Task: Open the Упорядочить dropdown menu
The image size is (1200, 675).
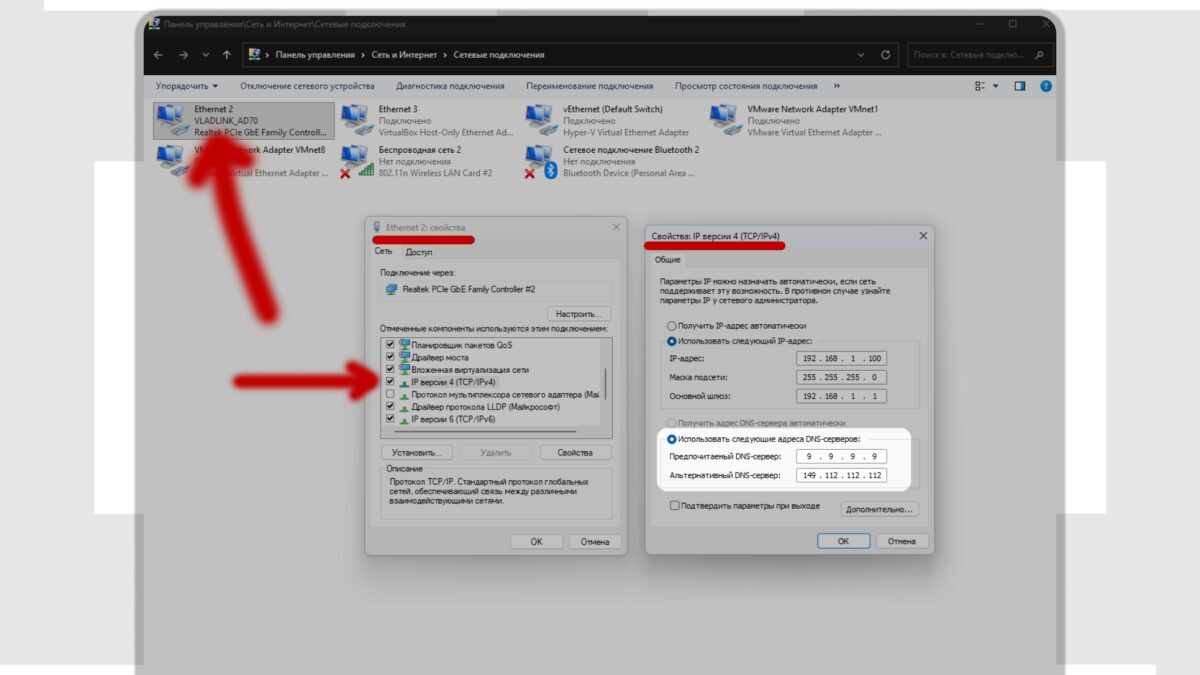Action: (x=187, y=86)
